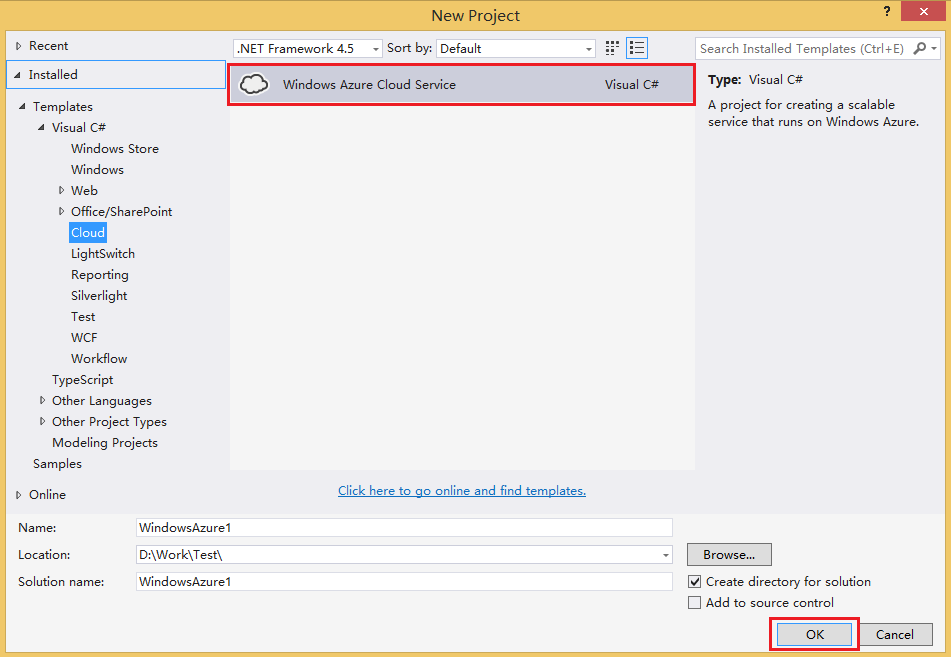Expand the Recent section
This screenshot has height=657, width=951.
coord(18,46)
